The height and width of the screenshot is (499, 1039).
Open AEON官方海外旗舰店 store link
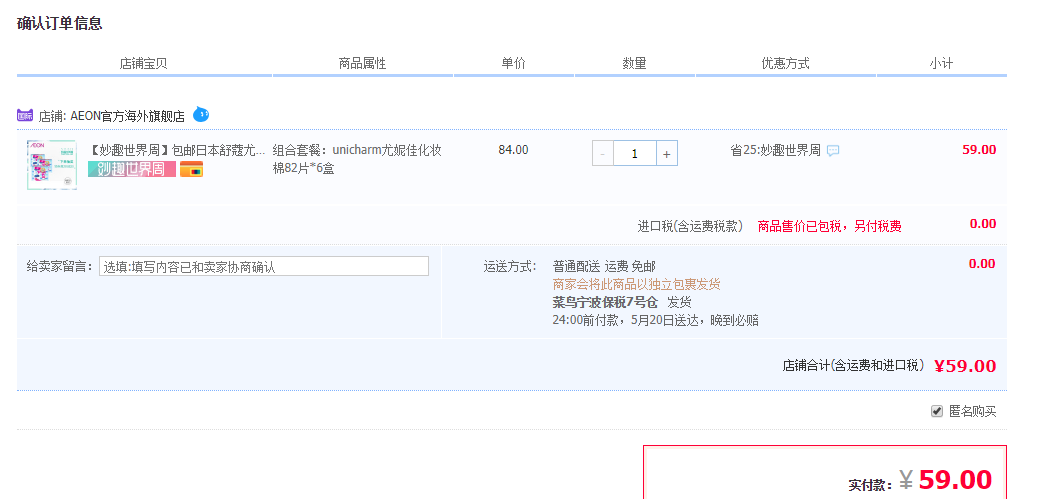pos(127,115)
